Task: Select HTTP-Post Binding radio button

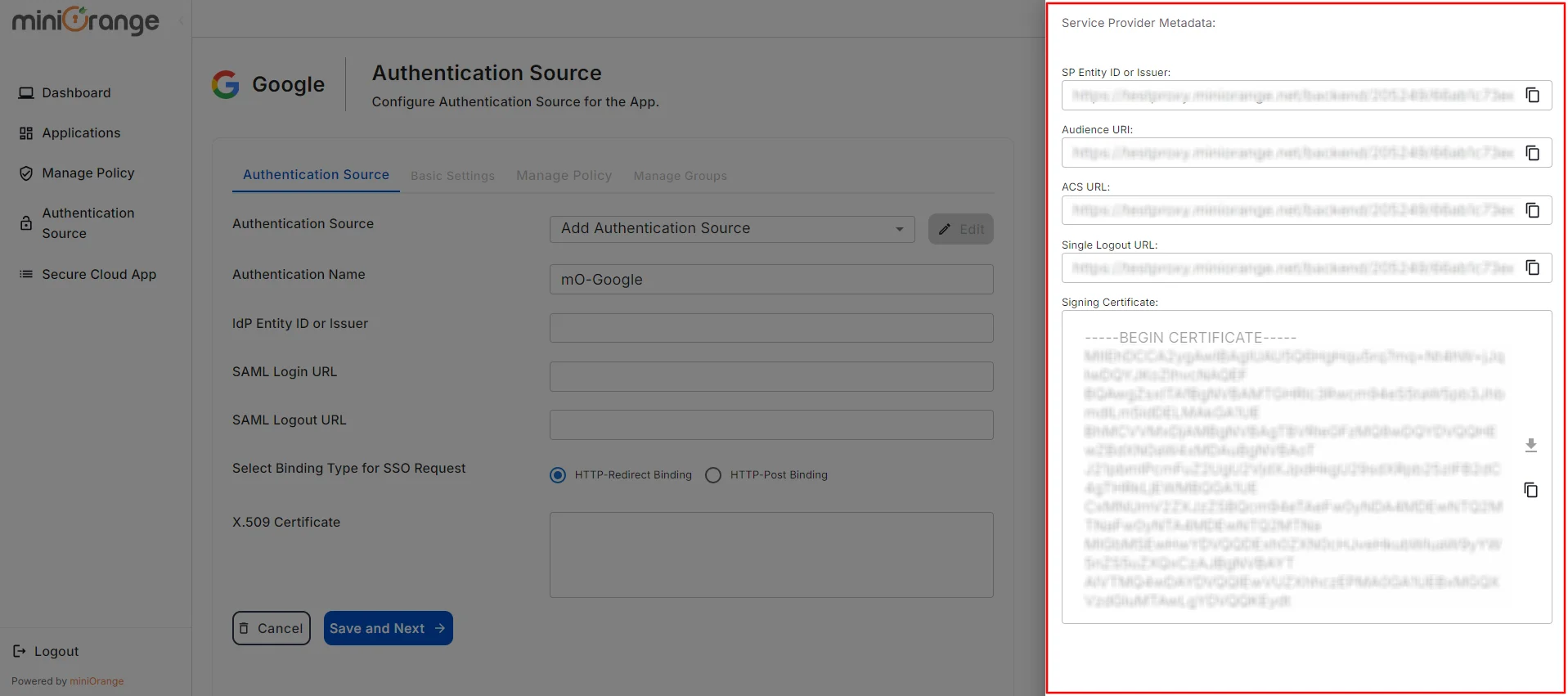Action: coord(713,475)
